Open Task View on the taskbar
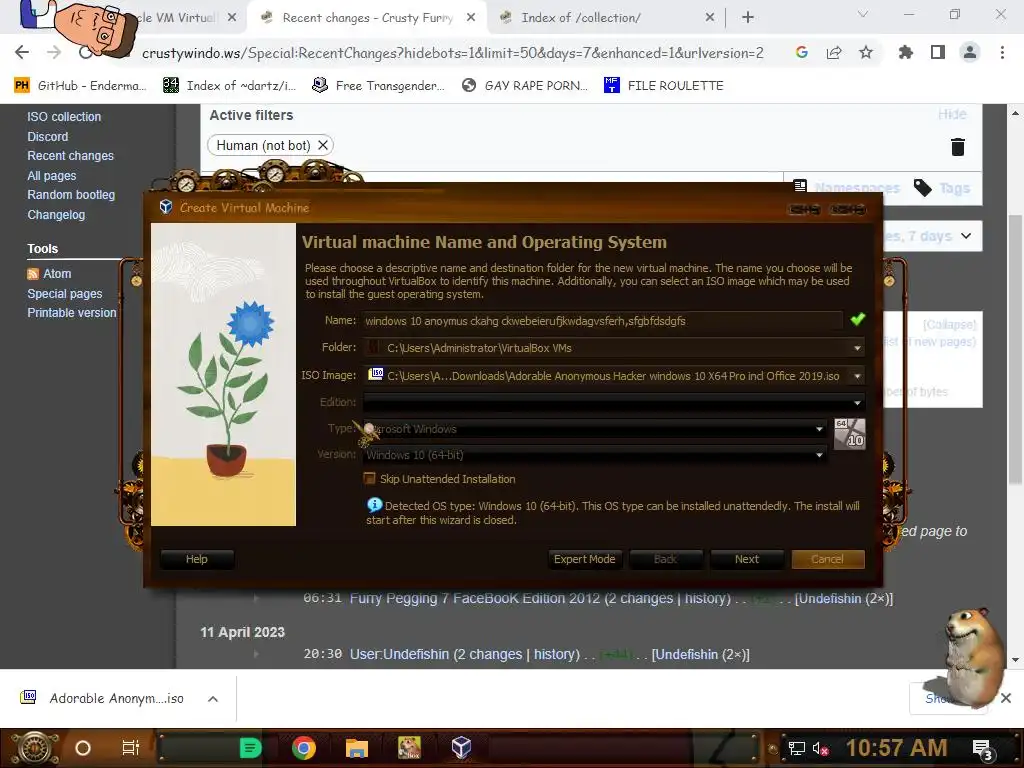This screenshot has height=768, width=1024. point(131,748)
